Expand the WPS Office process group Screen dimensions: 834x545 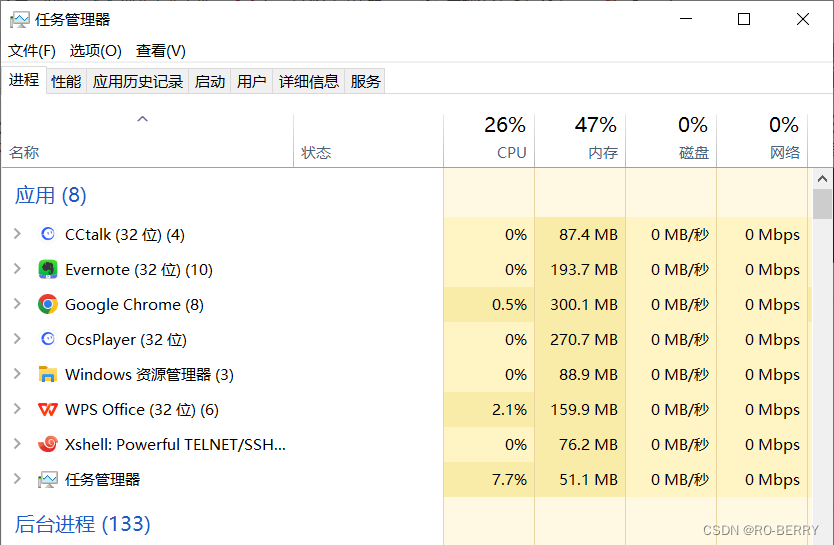click(x=17, y=410)
